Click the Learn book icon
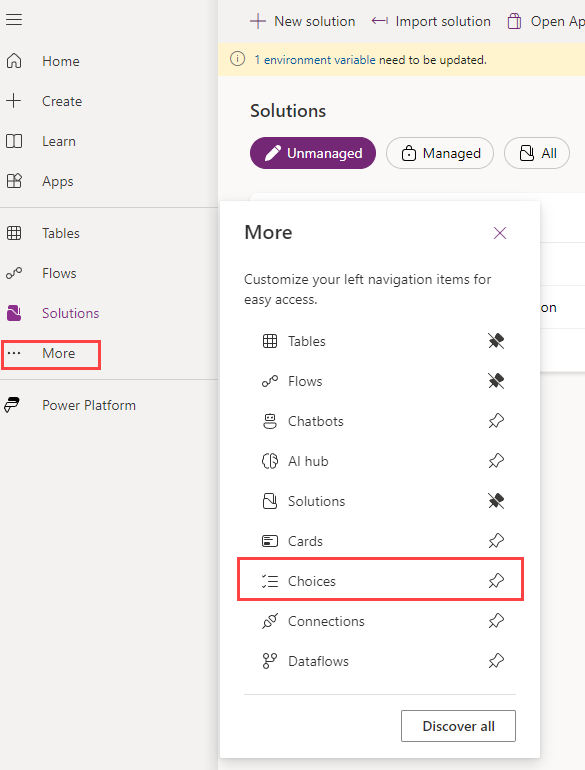This screenshot has height=770, width=585. [x=14, y=141]
